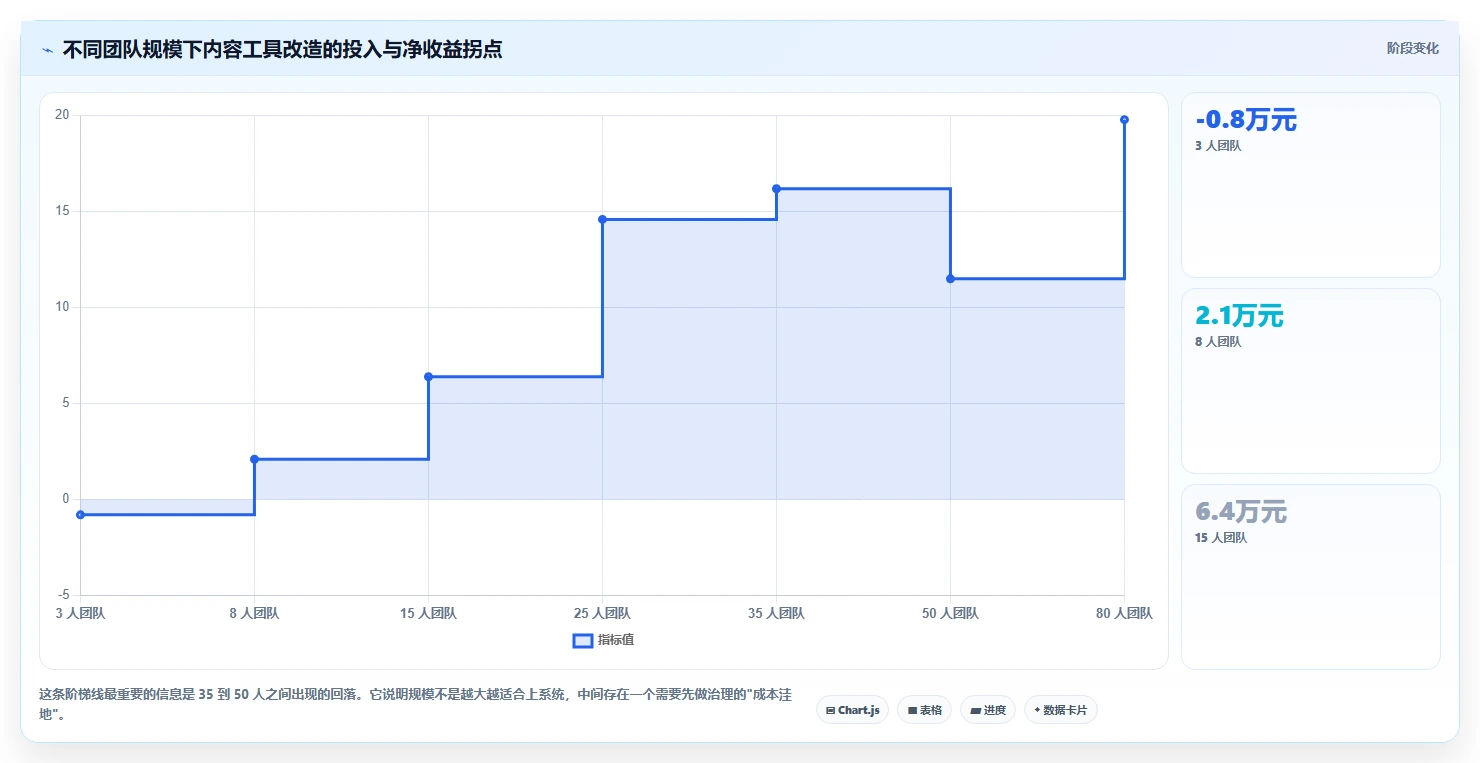Click the 指标值 legend label text
Viewport: 1480px width, 763px height.
(616, 640)
